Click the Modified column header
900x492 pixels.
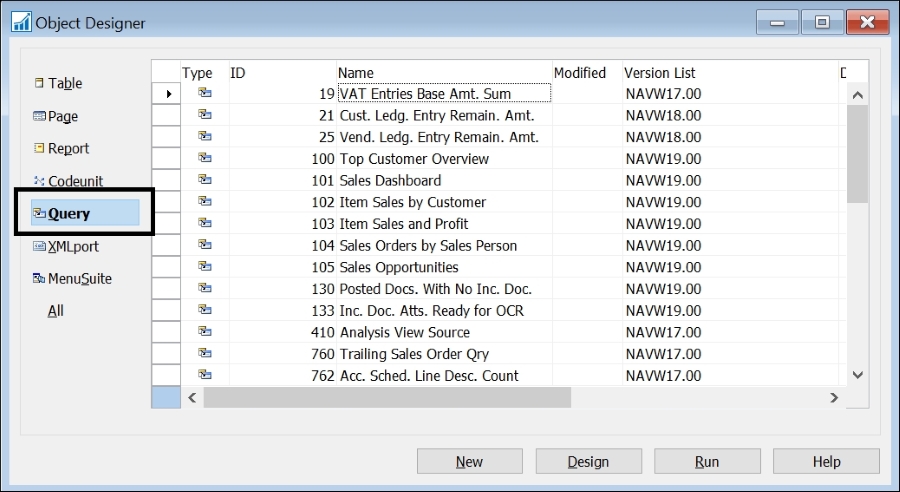point(587,72)
